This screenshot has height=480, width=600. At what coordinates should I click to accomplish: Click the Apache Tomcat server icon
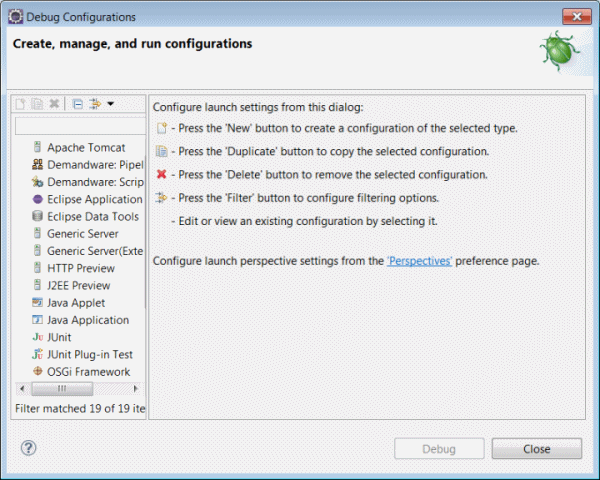(37, 147)
